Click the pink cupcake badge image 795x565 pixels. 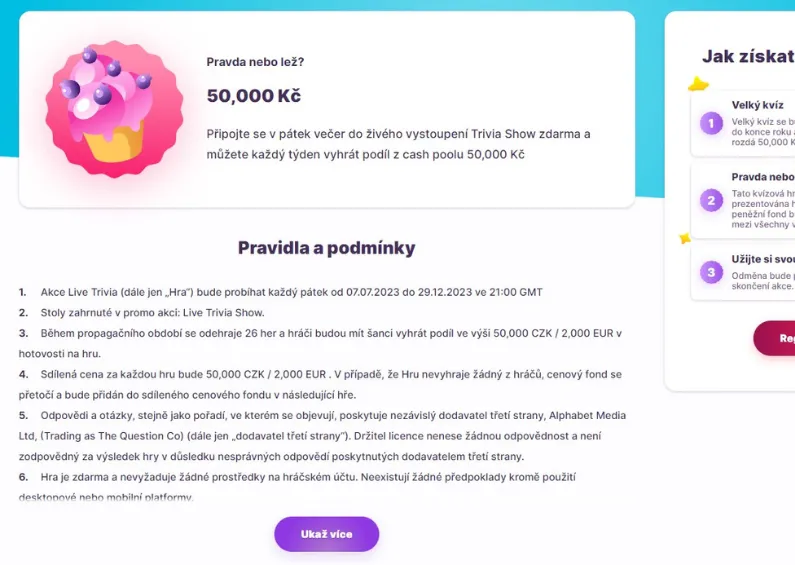(x=114, y=109)
